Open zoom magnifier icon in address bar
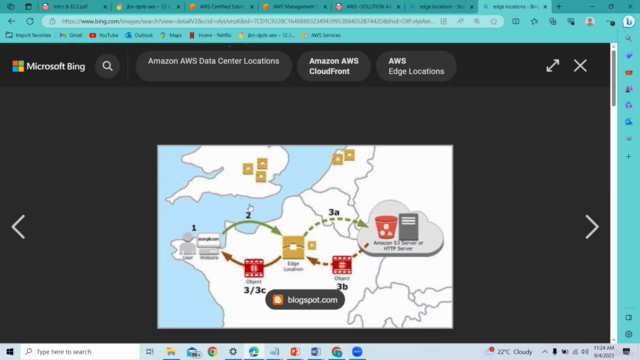640x360 pixels. [x=477, y=21]
